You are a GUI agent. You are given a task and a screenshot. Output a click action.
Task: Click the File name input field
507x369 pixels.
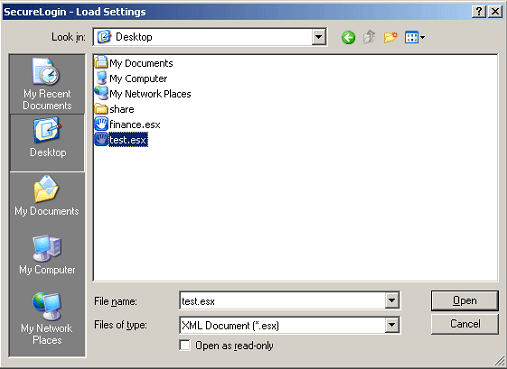(x=283, y=301)
